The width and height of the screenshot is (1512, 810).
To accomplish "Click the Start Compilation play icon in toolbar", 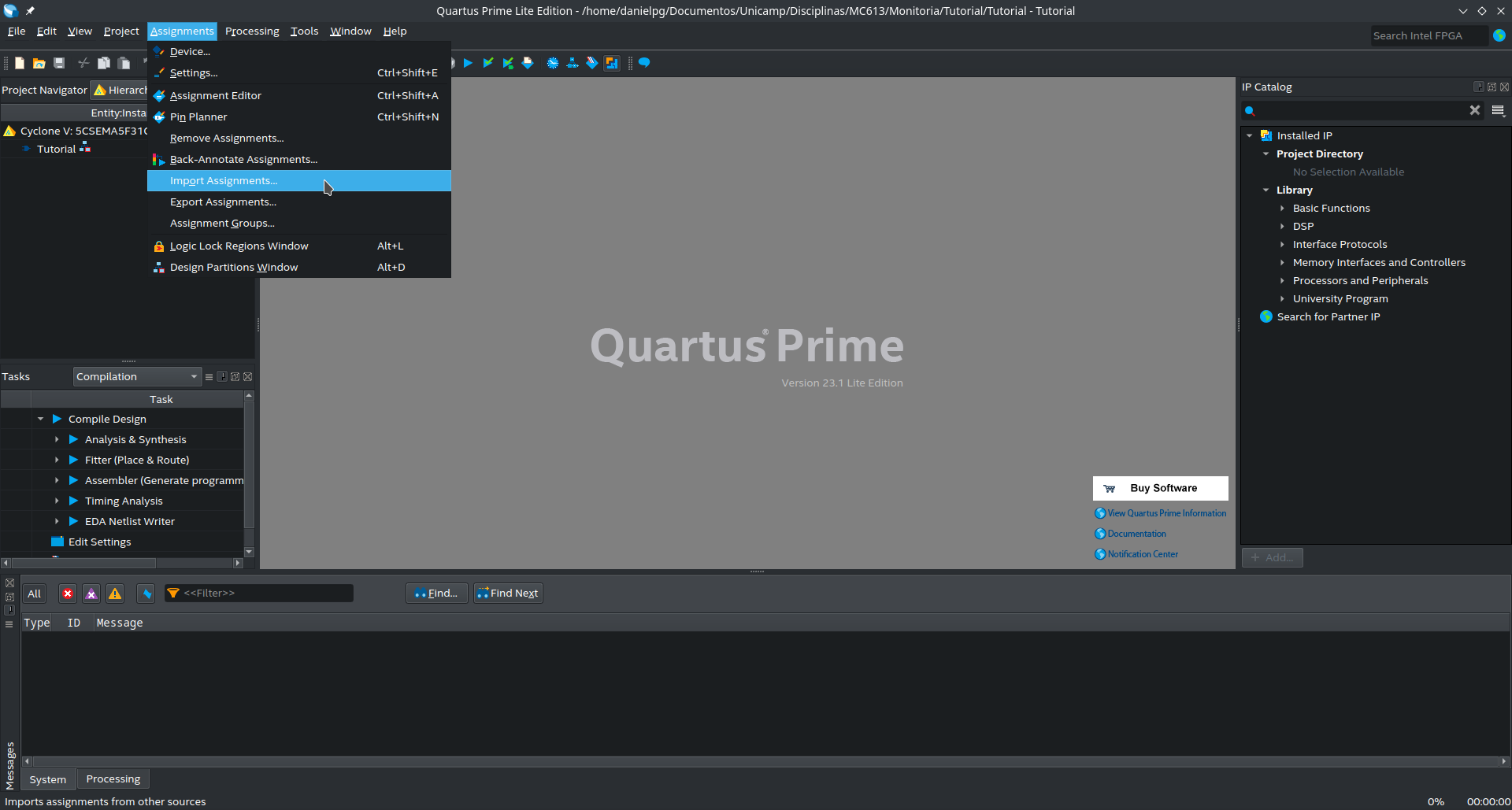I will [x=468, y=63].
